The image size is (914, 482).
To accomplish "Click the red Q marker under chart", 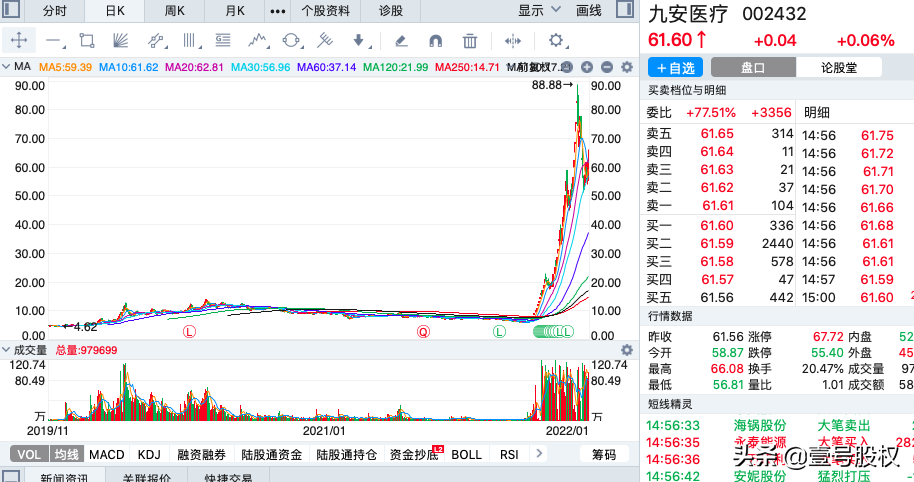I will [x=423, y=332].
